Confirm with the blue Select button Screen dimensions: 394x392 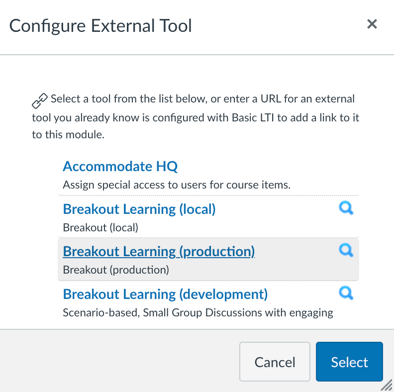coord(349,362)
